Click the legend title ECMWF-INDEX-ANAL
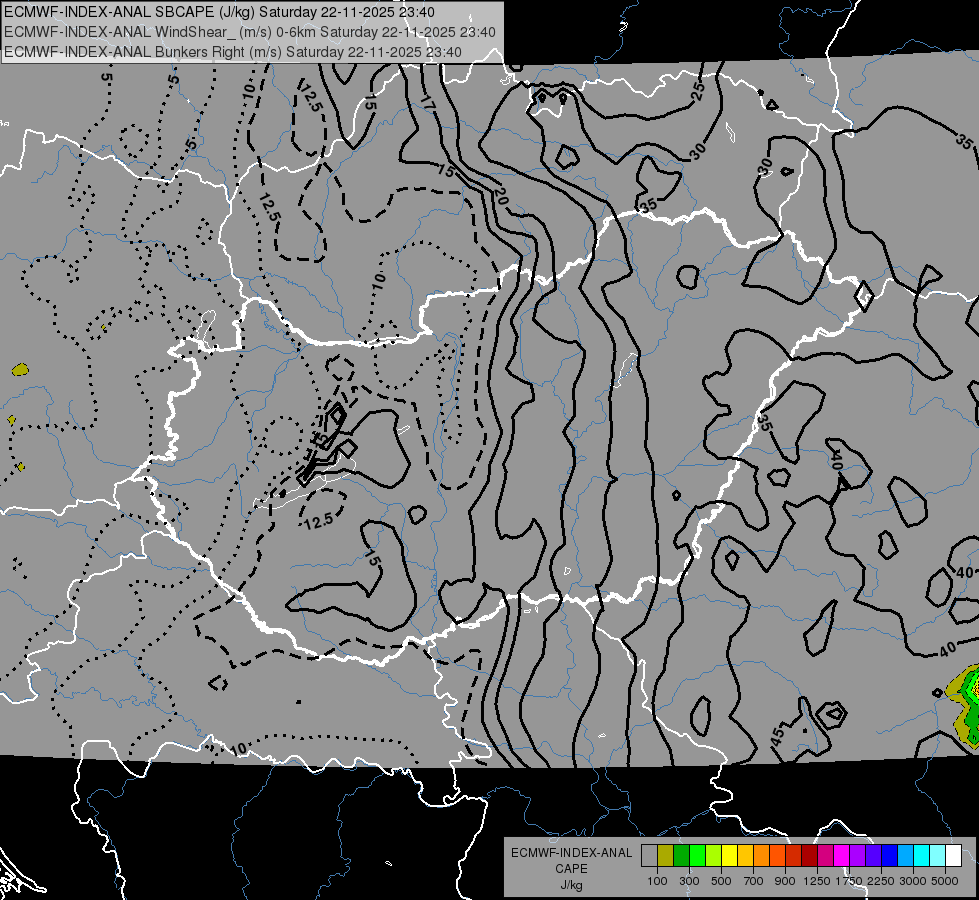Viewport: 979px width, 900px height. coord(571,853)
